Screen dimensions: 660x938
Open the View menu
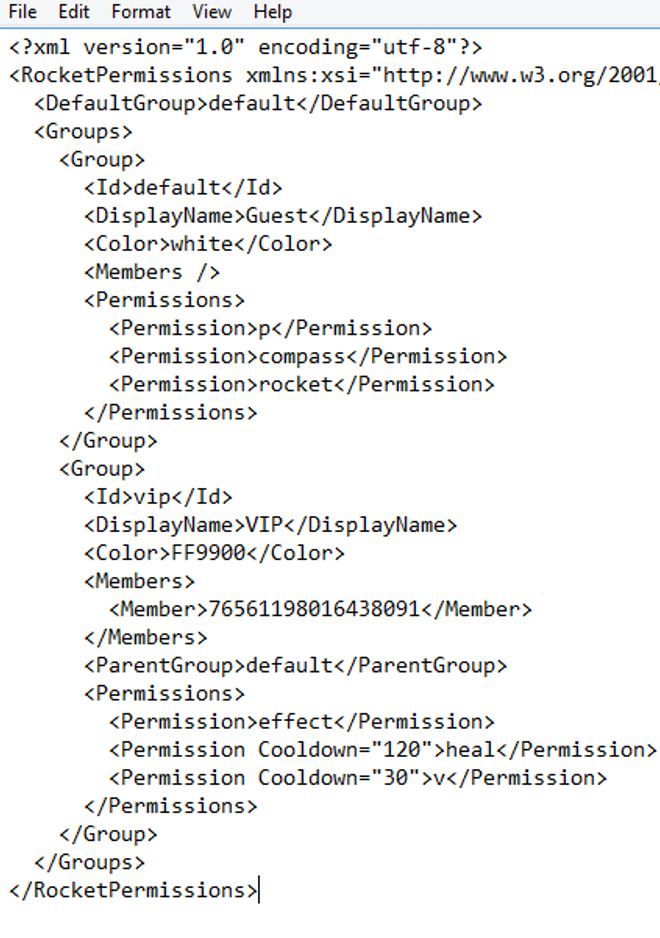[211, 12]
